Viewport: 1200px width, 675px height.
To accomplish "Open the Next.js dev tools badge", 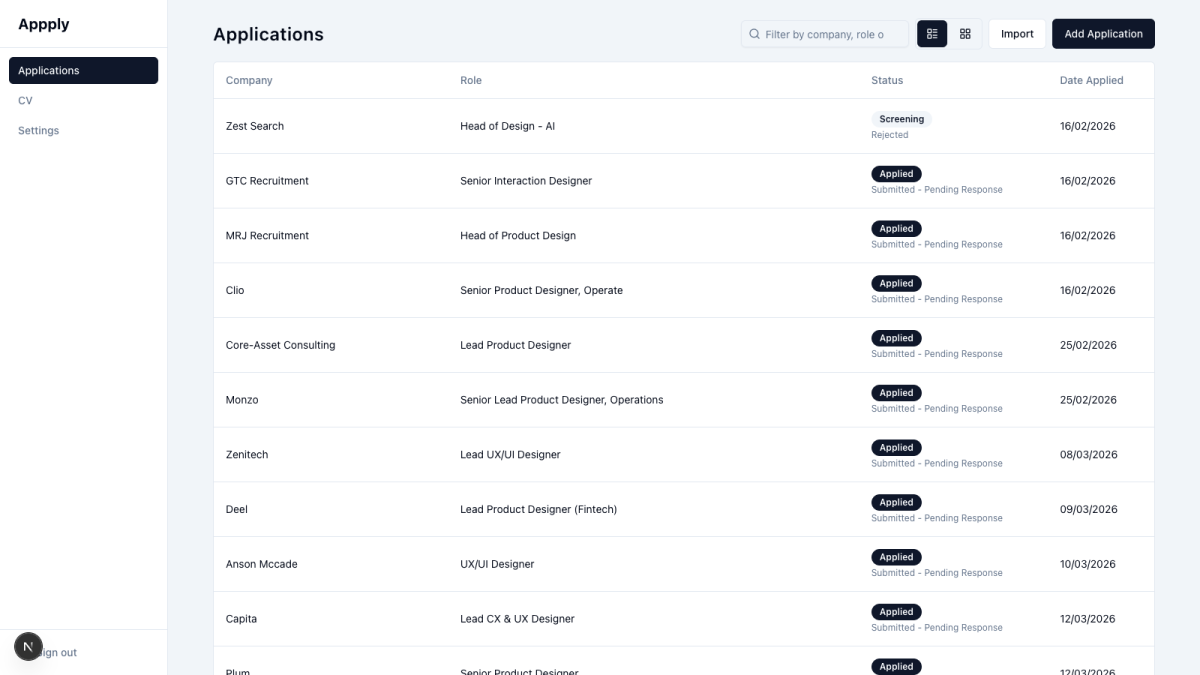I will click(x=28, y=647).
